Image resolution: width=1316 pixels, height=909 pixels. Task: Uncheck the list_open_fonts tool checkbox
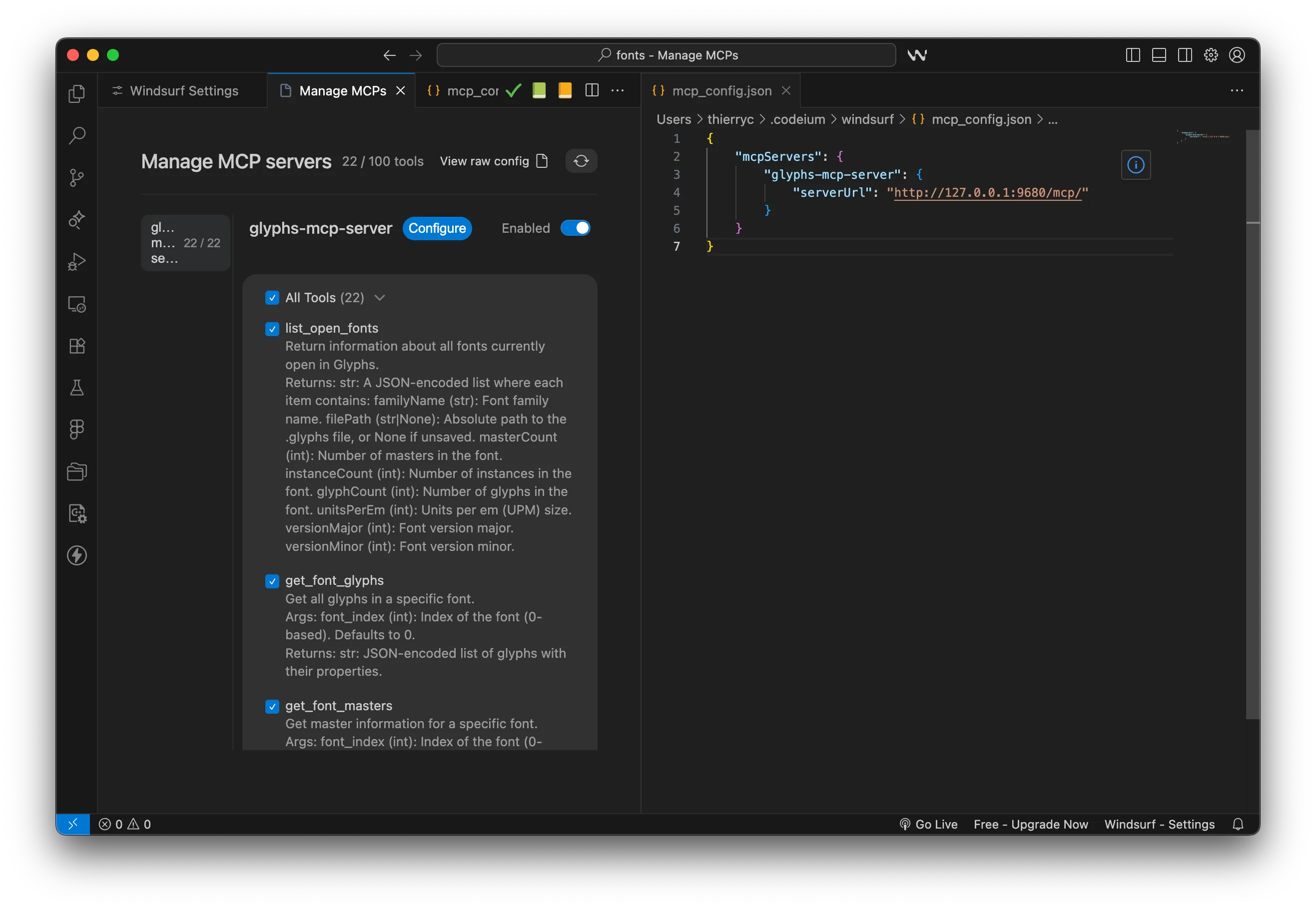[272, 329]
